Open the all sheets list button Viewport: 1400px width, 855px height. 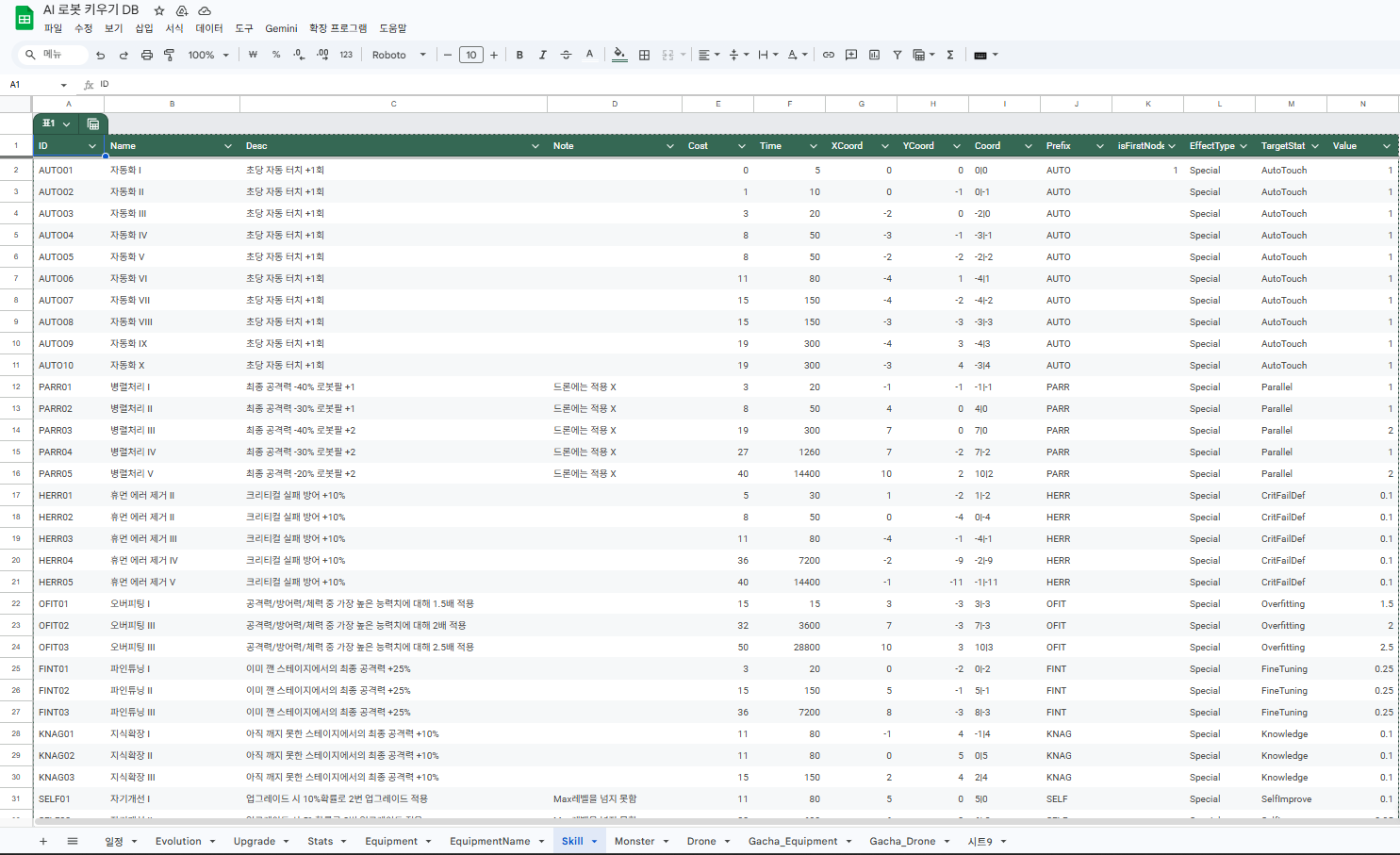(x=73, y=841)
